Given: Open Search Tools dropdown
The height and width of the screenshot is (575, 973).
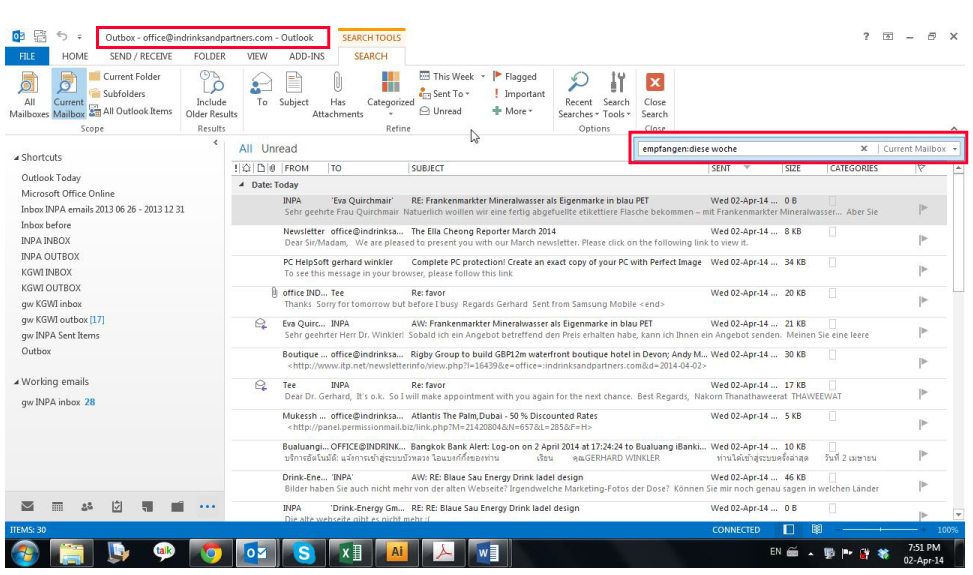Looking at the screenshot, I should [x=616, y=94].
